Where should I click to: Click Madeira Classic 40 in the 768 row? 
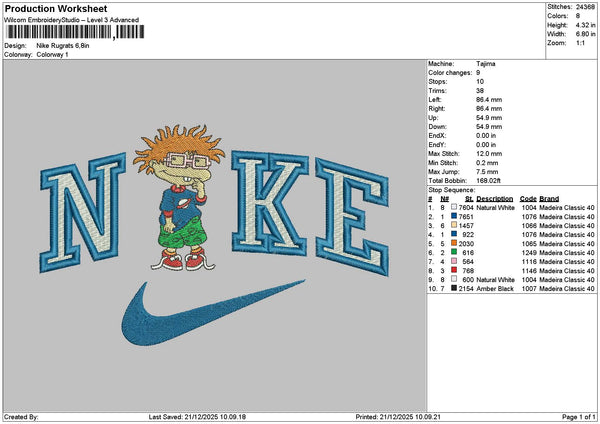pyautogui.click(x=567, y=271)
